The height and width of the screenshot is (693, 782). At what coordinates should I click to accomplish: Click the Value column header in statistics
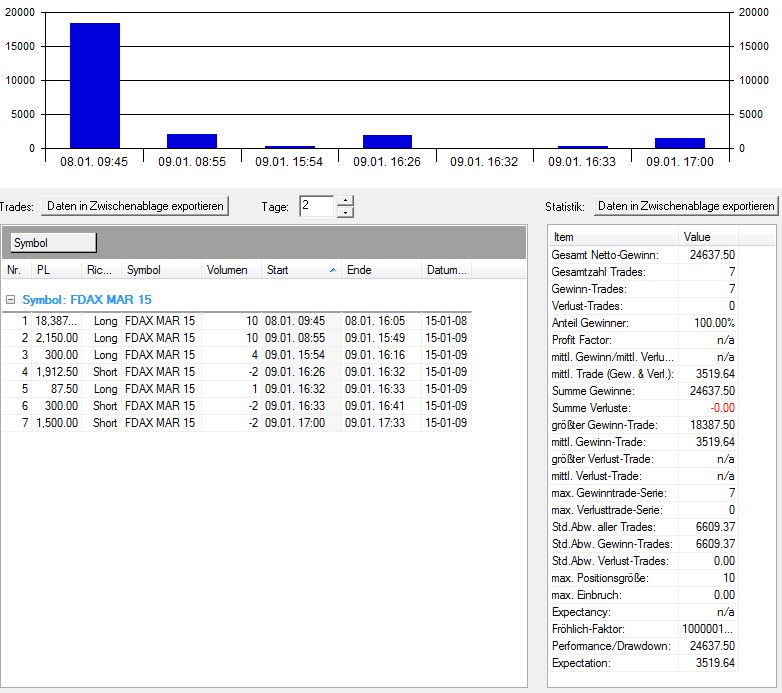pyautogui.click(x=708, y=237)
